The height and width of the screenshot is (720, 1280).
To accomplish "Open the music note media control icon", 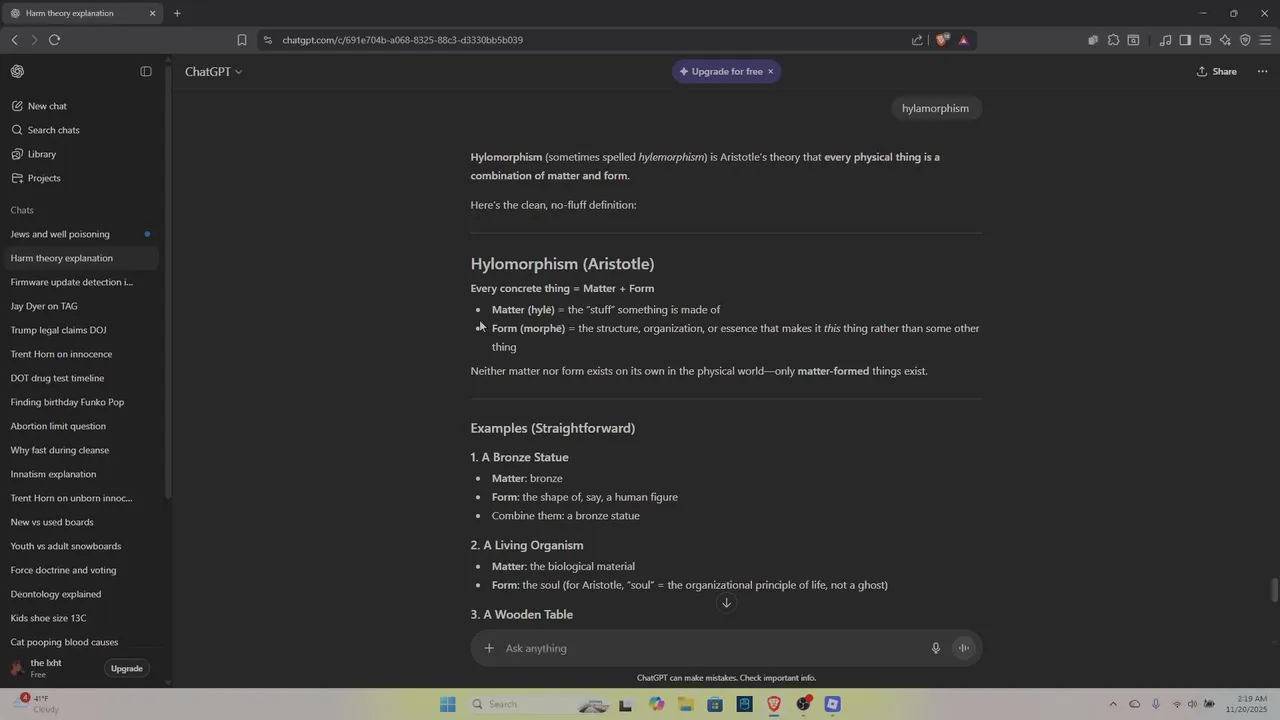I will tap(1165, 40).
